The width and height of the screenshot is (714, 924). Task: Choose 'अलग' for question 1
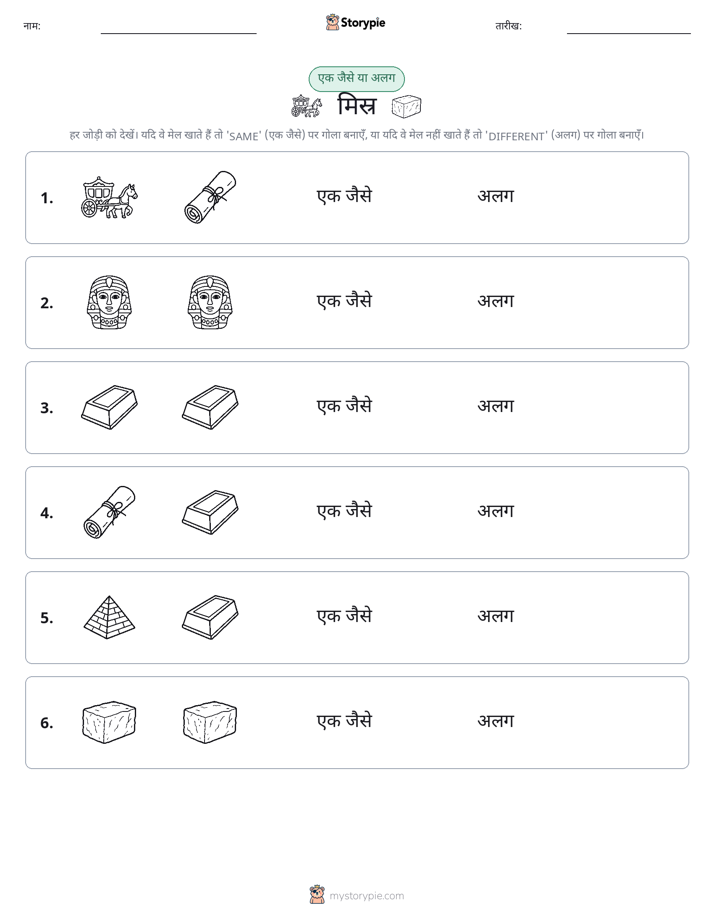point(495,196)
